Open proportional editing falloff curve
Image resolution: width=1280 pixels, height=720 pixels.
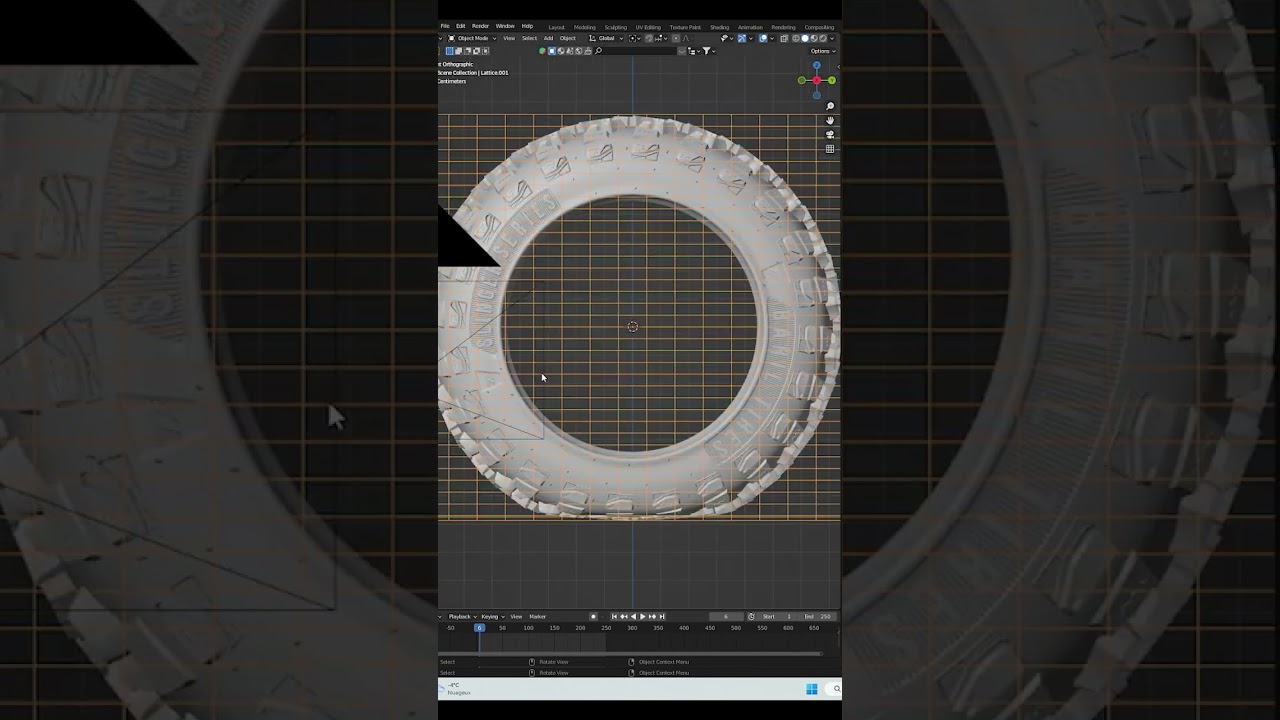tap(687, 38)
